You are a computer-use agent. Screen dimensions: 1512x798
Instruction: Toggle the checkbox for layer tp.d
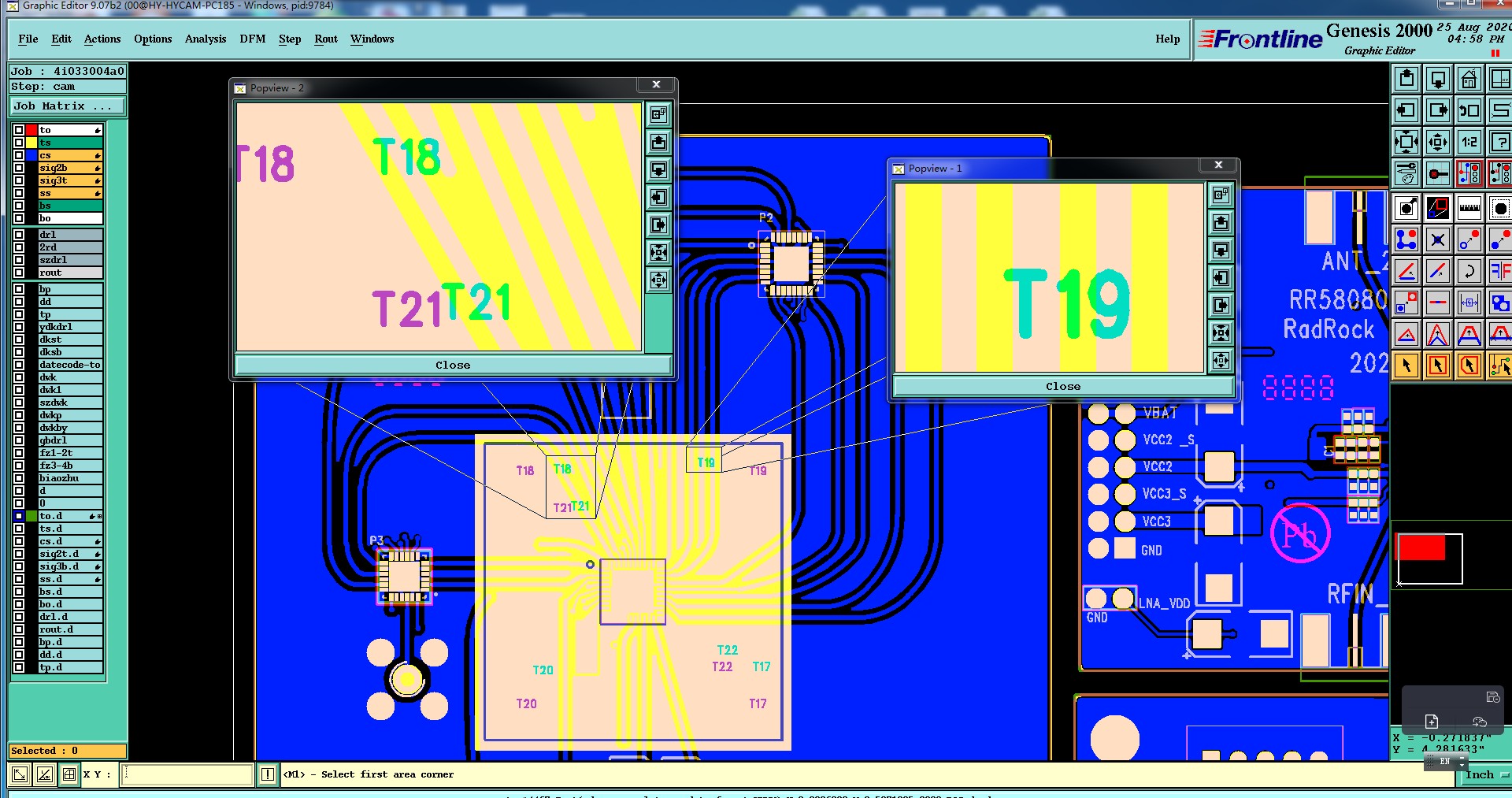click(19, 667)
